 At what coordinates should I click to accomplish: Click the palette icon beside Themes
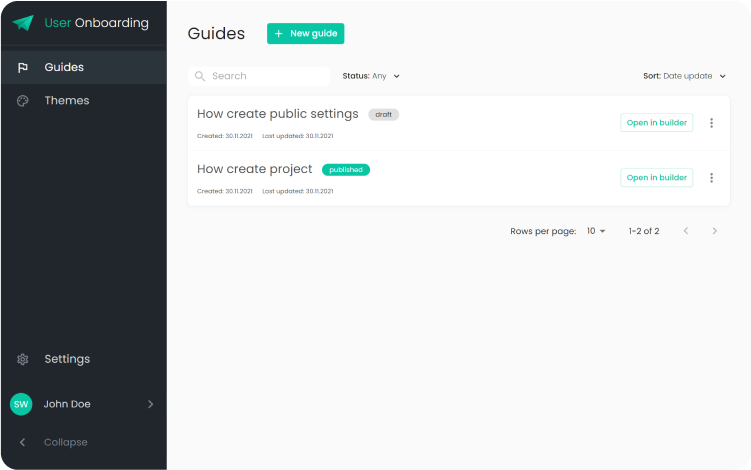click(x=23, y=101)
